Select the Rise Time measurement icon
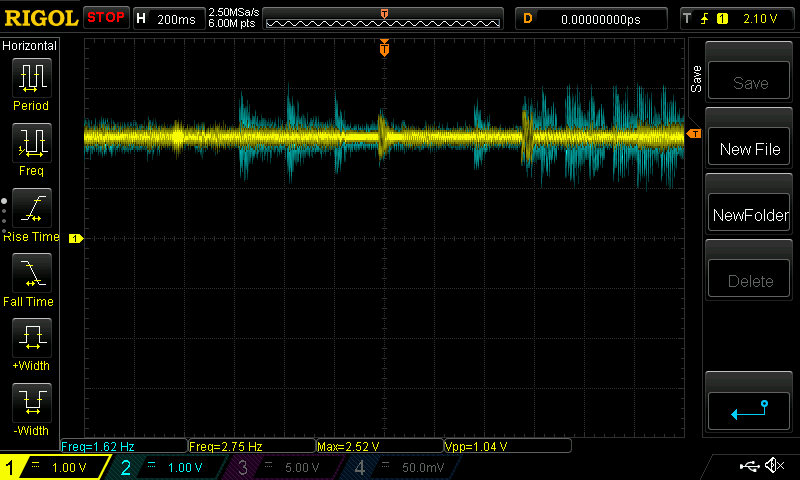Image resolution: width=800 pixels, height=480 pixels. (32, 208)
